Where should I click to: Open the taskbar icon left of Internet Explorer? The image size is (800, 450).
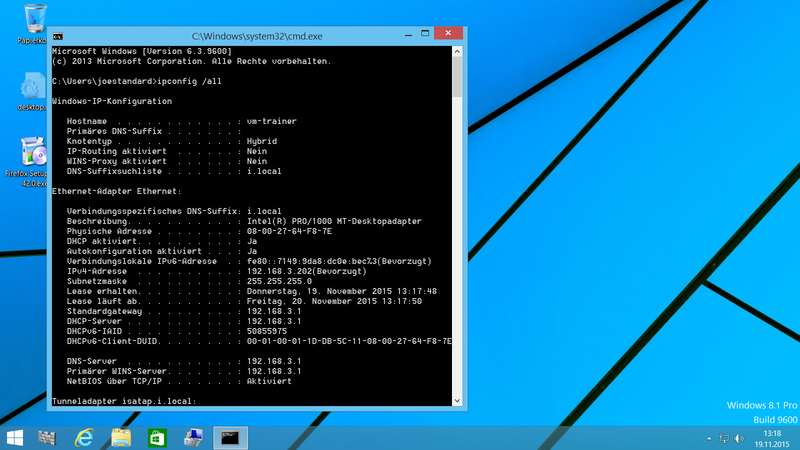pos(47,437)
